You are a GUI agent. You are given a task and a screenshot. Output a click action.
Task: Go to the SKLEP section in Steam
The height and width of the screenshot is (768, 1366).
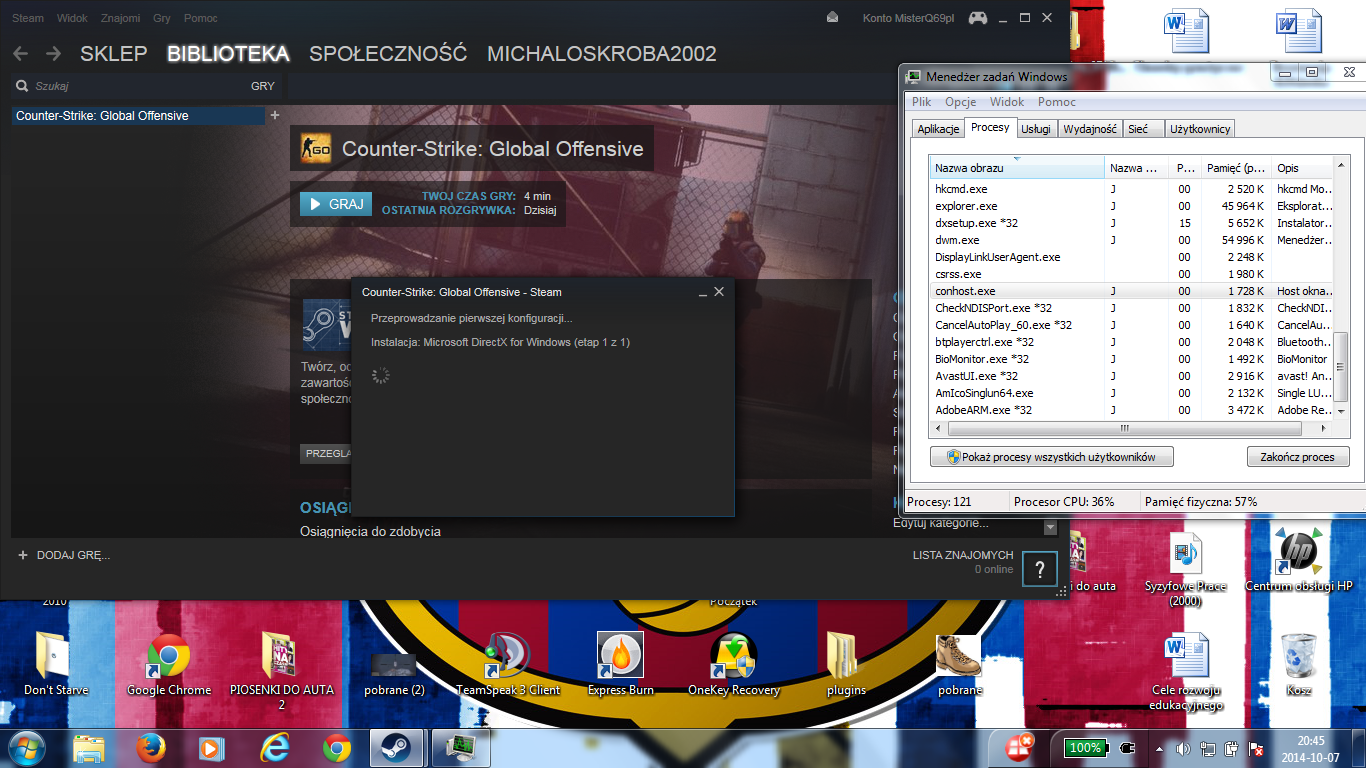tap(114, 54)
